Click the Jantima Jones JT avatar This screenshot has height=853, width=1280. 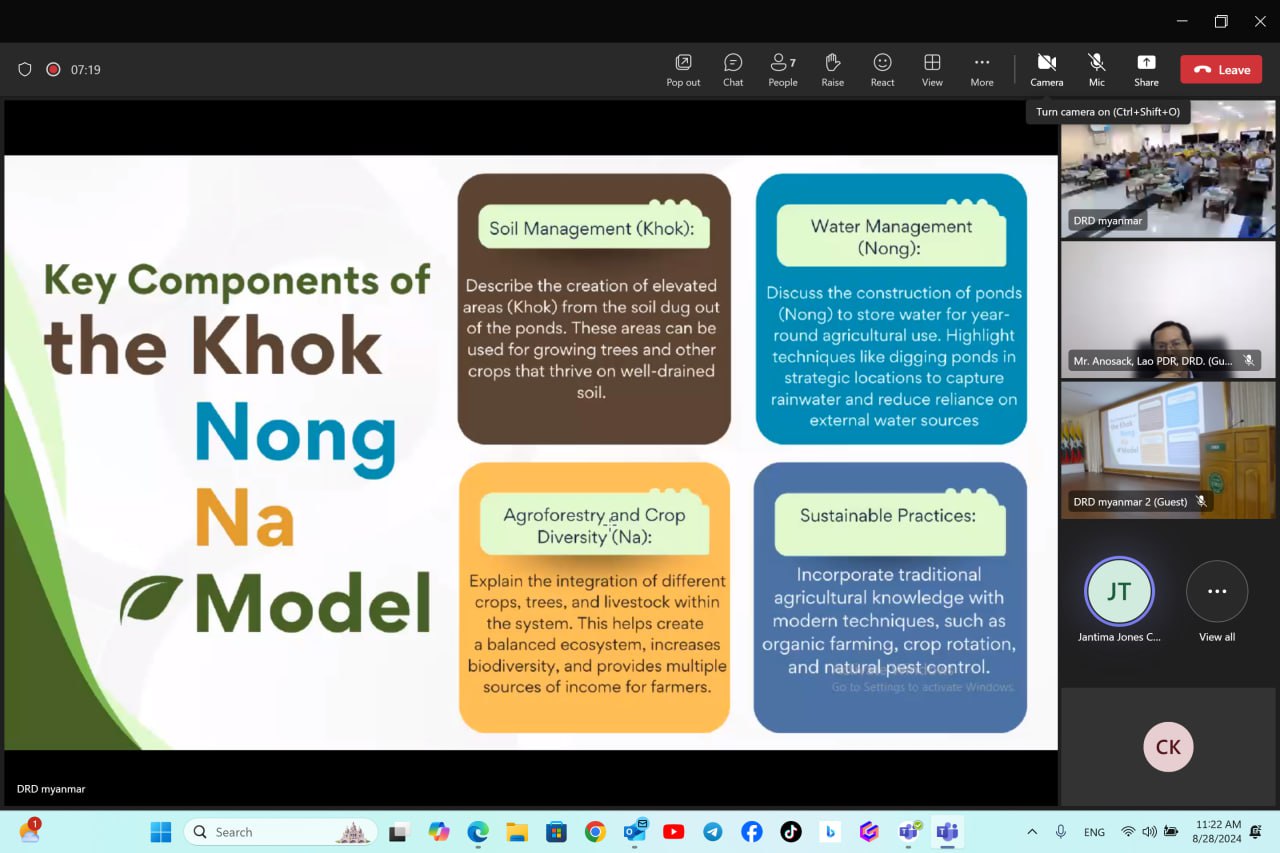point(1119,592)
